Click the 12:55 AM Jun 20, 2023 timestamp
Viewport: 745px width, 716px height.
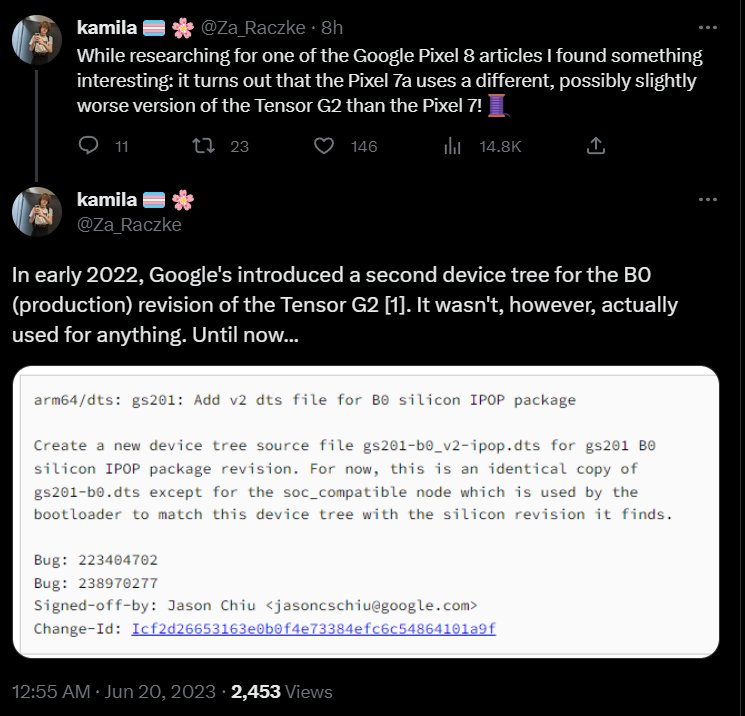pos(114,692)
